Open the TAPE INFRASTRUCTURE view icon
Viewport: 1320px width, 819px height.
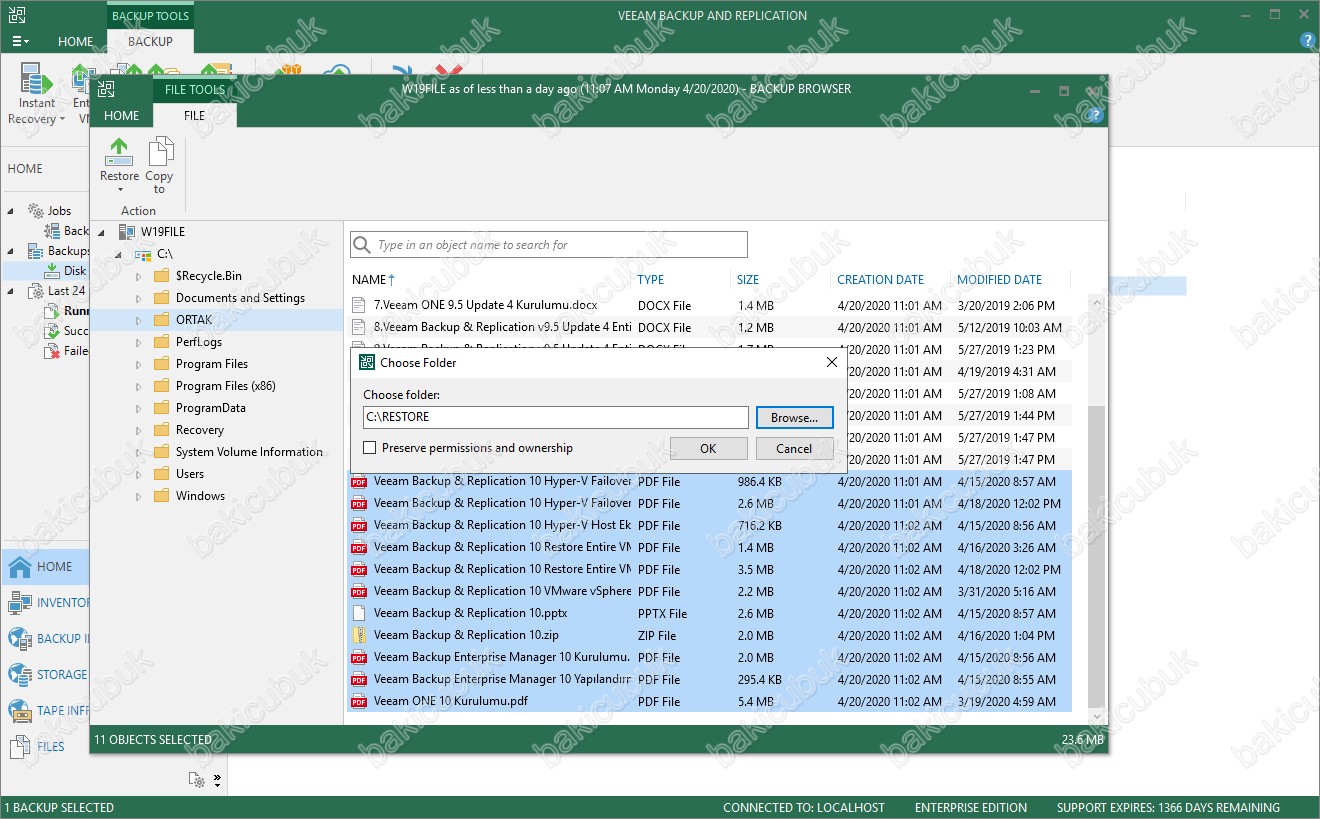click(x=20, y=711)
